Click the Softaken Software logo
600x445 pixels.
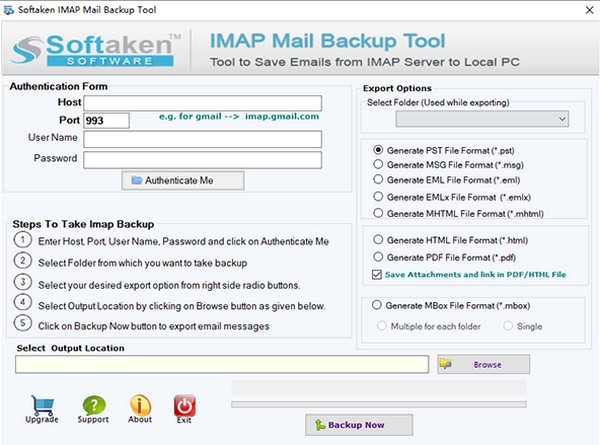96,50
